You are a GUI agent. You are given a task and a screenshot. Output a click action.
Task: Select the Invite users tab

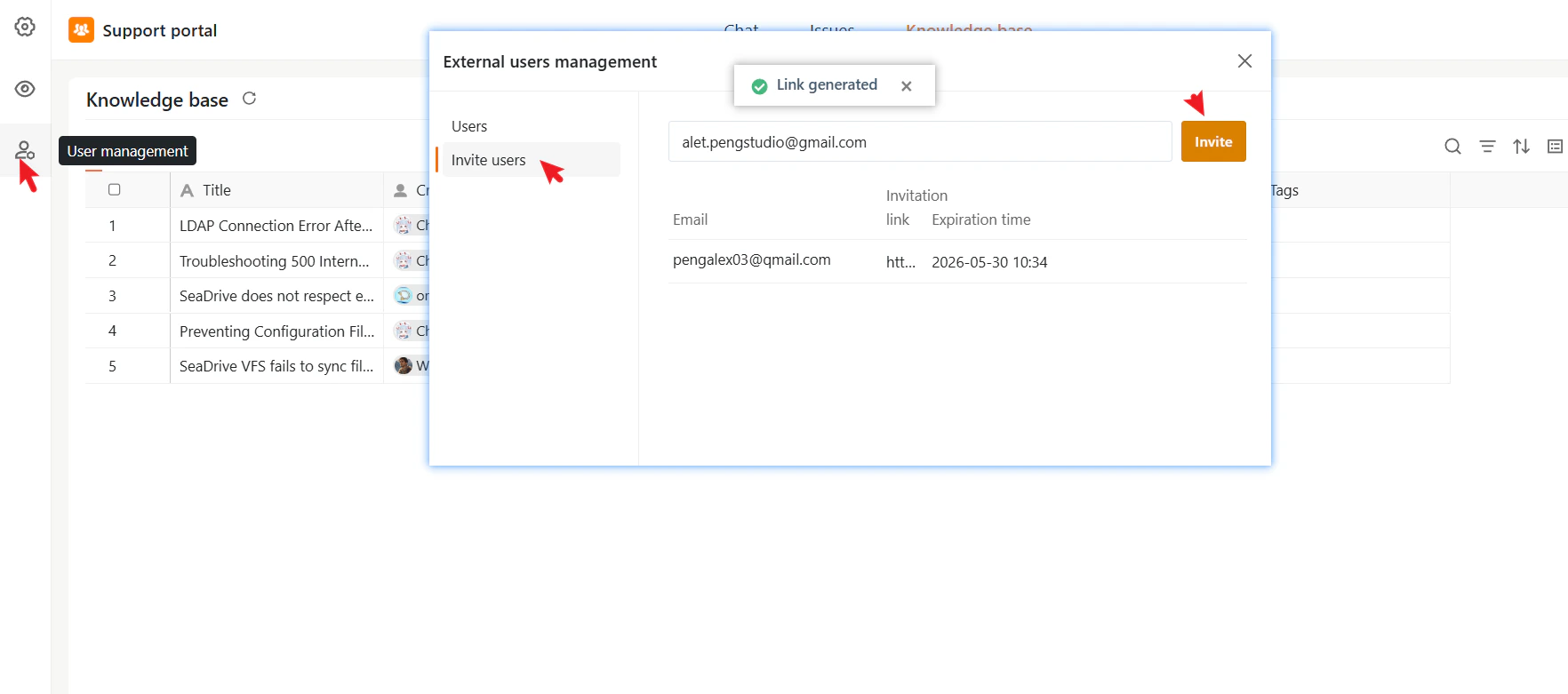click(x=532, y=160)
